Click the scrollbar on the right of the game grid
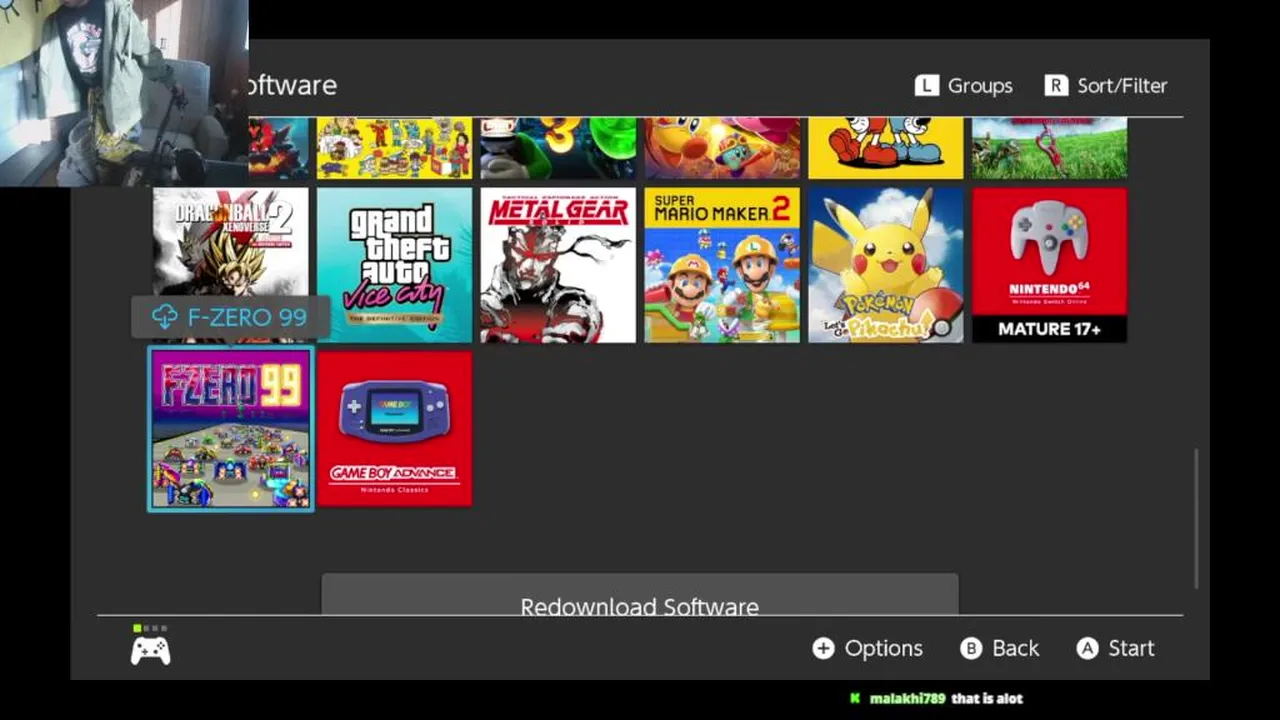The height and width of the screenshot is (720, 1280). click(1196, 520)
